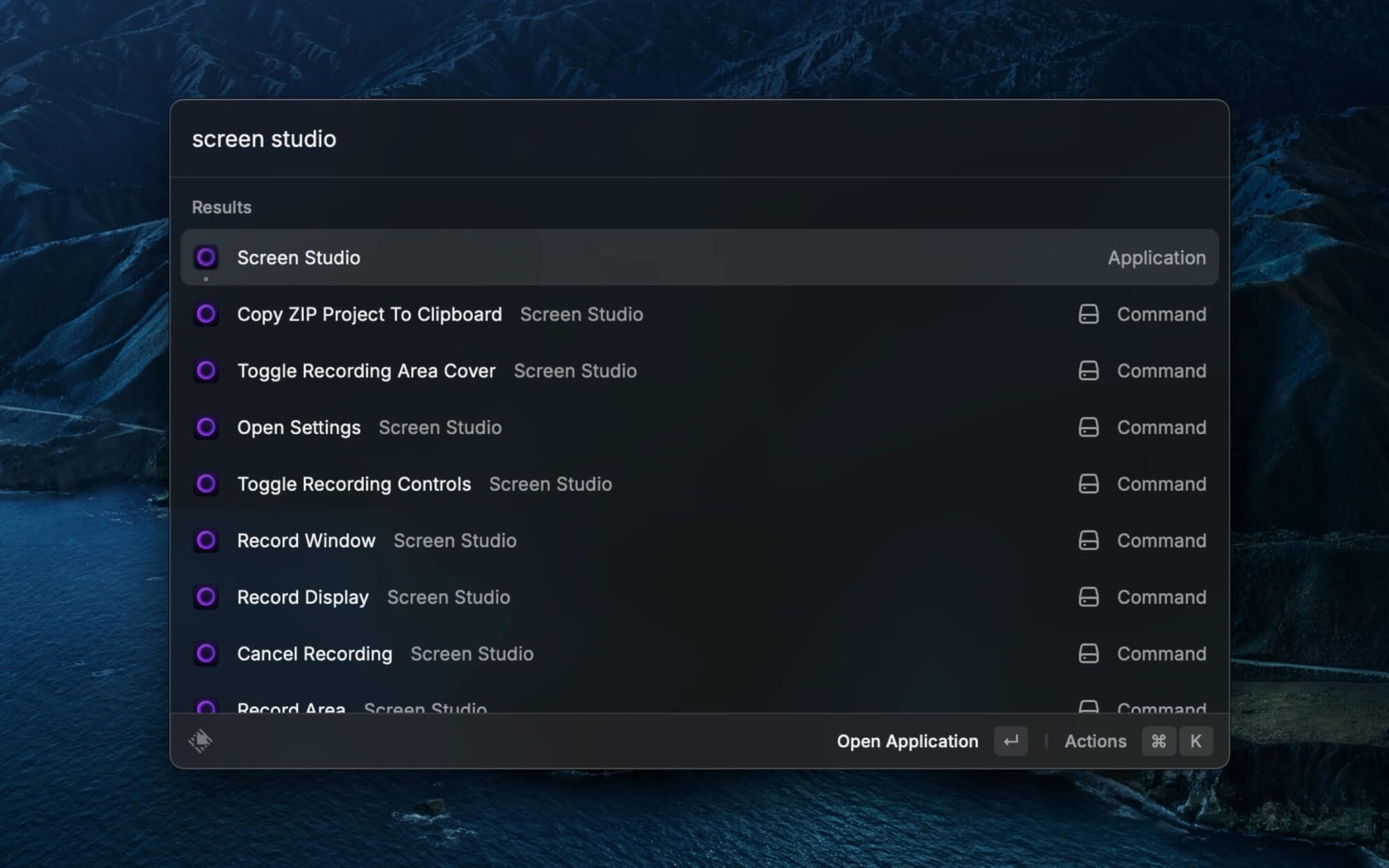Click the Application label on first result

1156,258
